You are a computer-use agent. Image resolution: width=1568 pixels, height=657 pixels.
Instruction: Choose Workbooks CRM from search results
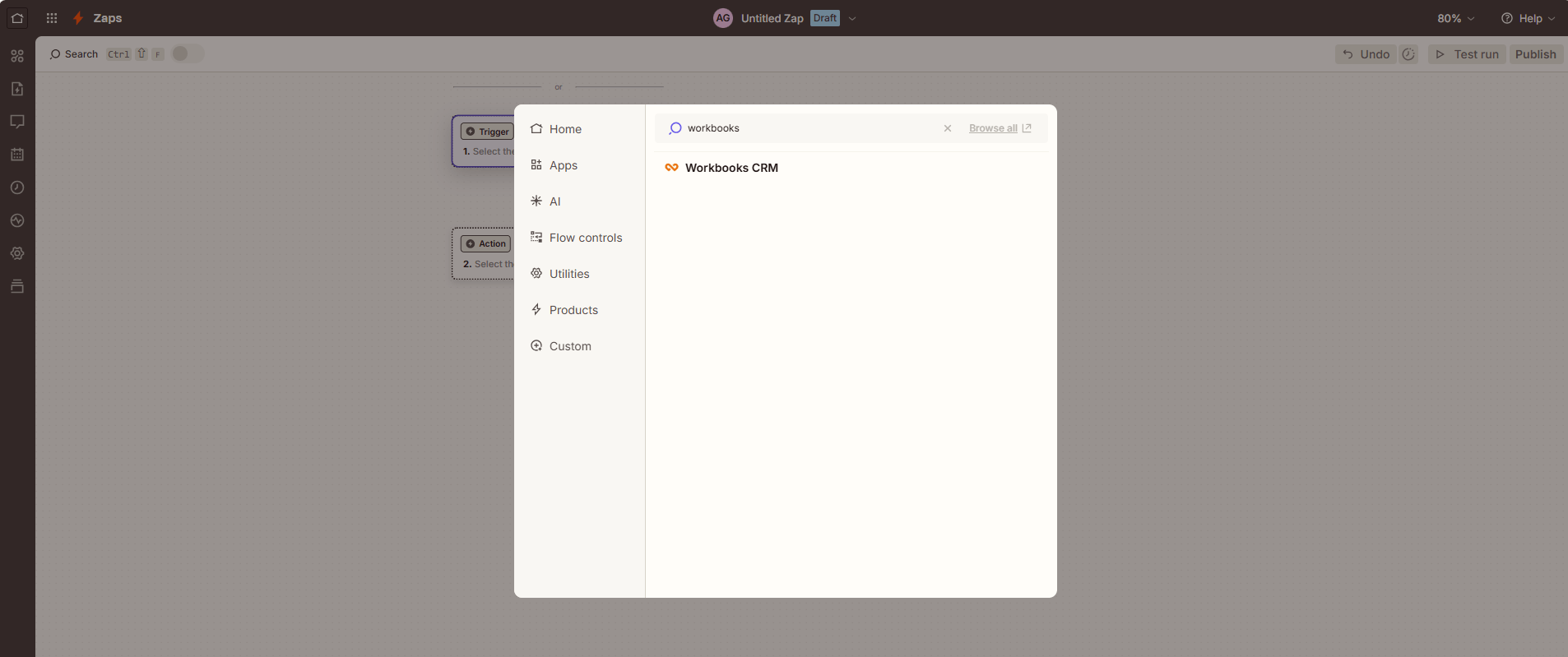[731, 168]
